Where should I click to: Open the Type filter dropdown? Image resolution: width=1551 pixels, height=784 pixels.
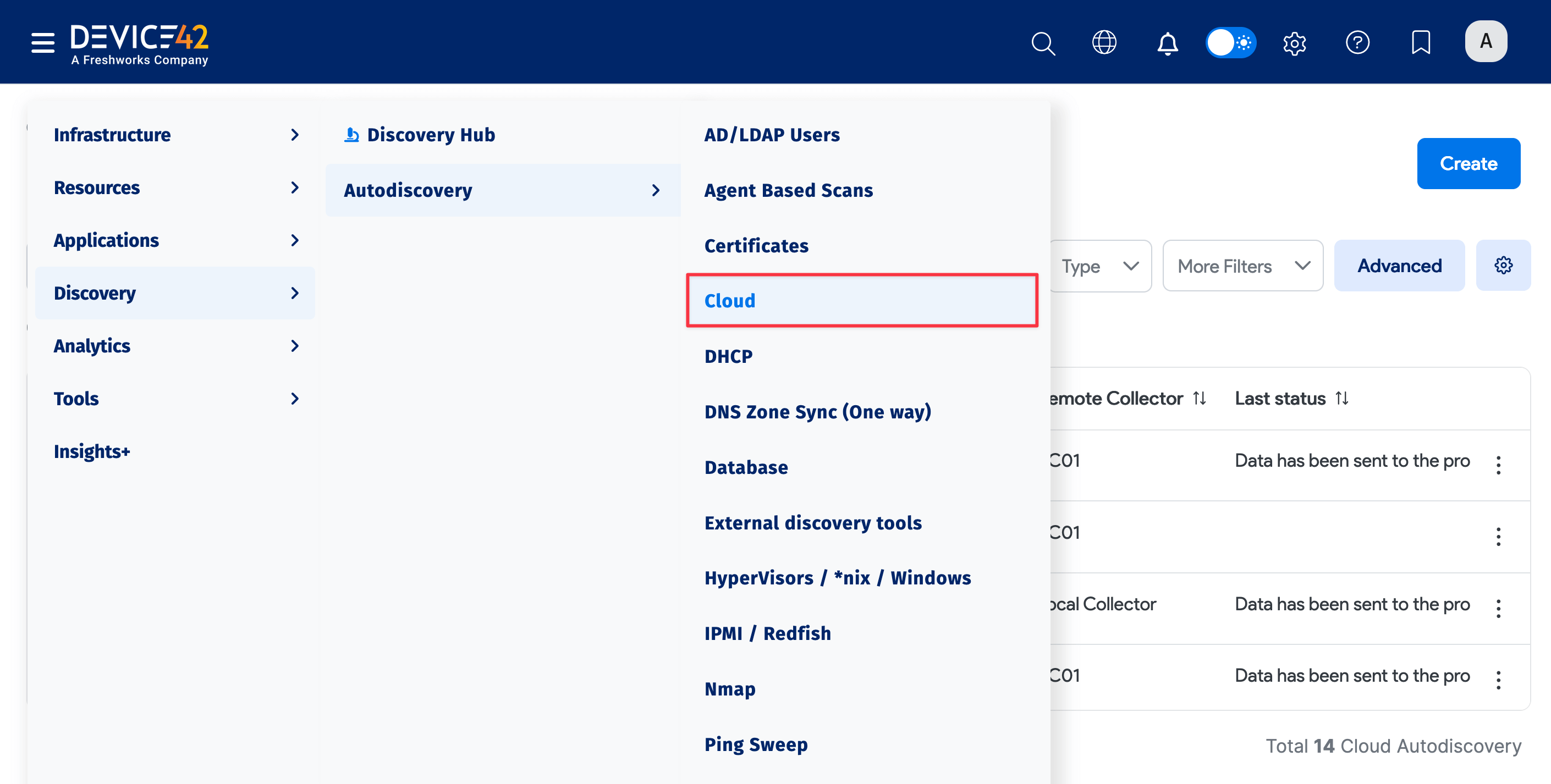[x=1101, y=266]
